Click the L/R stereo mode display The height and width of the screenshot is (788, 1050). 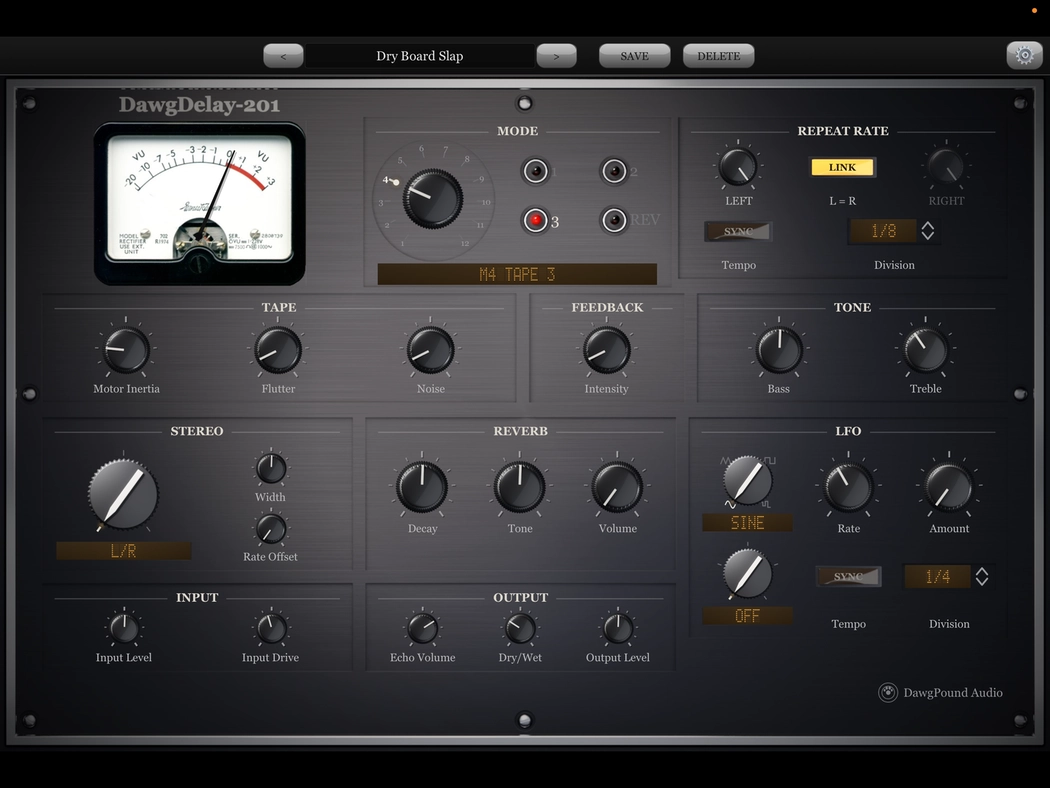click(124, 551)
